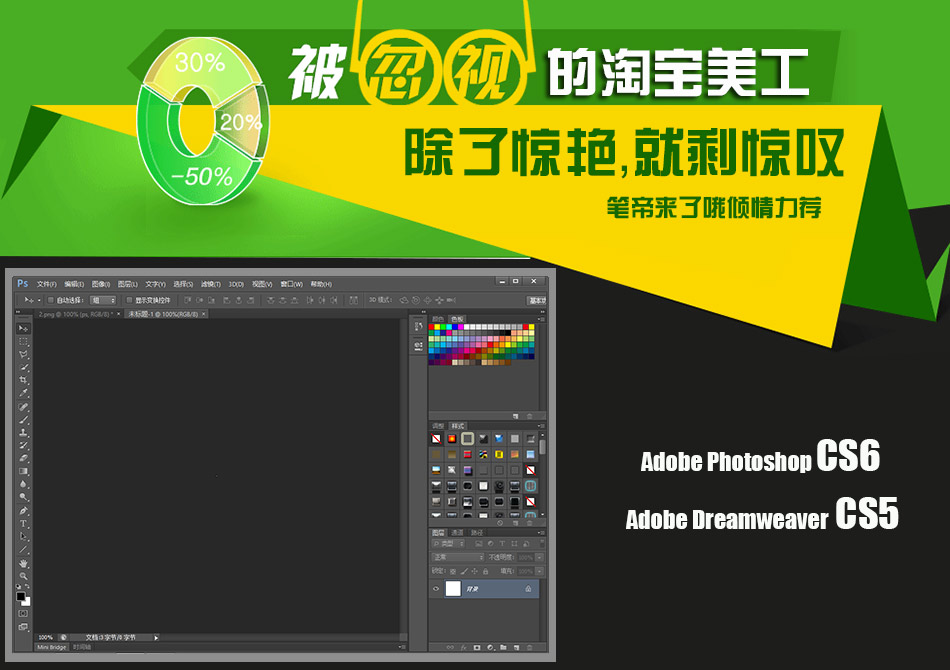Select the Dodge tool
Screen dimensions: 950x670
24,497
